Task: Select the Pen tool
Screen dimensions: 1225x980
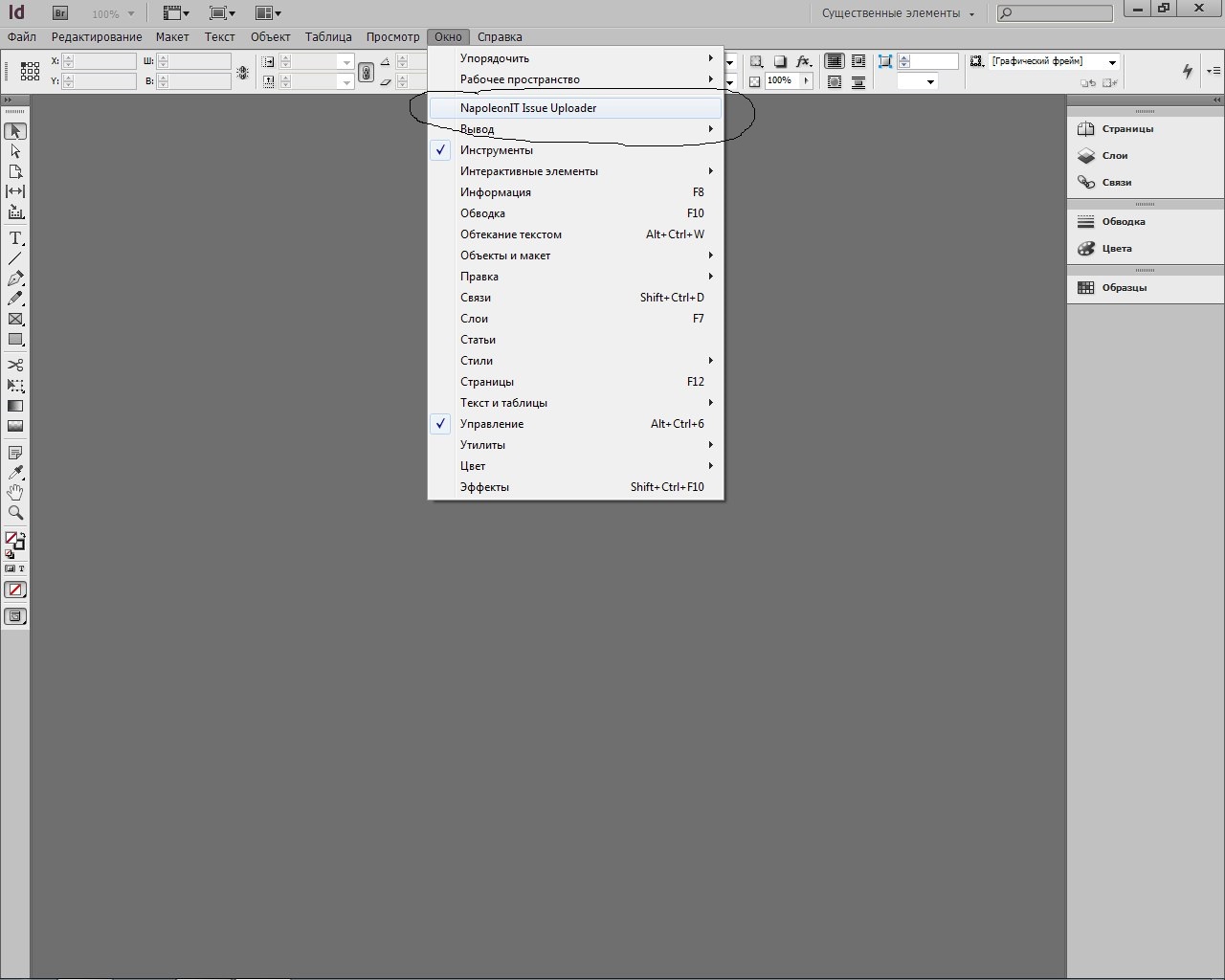Action: 15,278
